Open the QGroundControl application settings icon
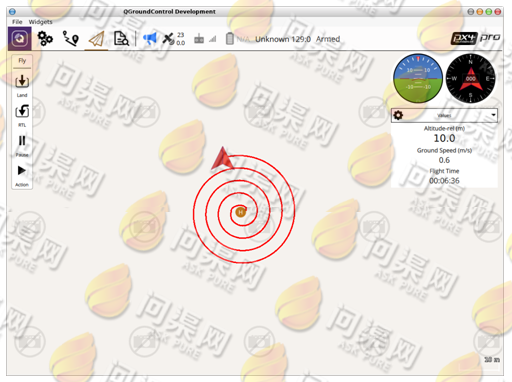The height and width of the screenshot is (382, 512). (x=20, y=39)
